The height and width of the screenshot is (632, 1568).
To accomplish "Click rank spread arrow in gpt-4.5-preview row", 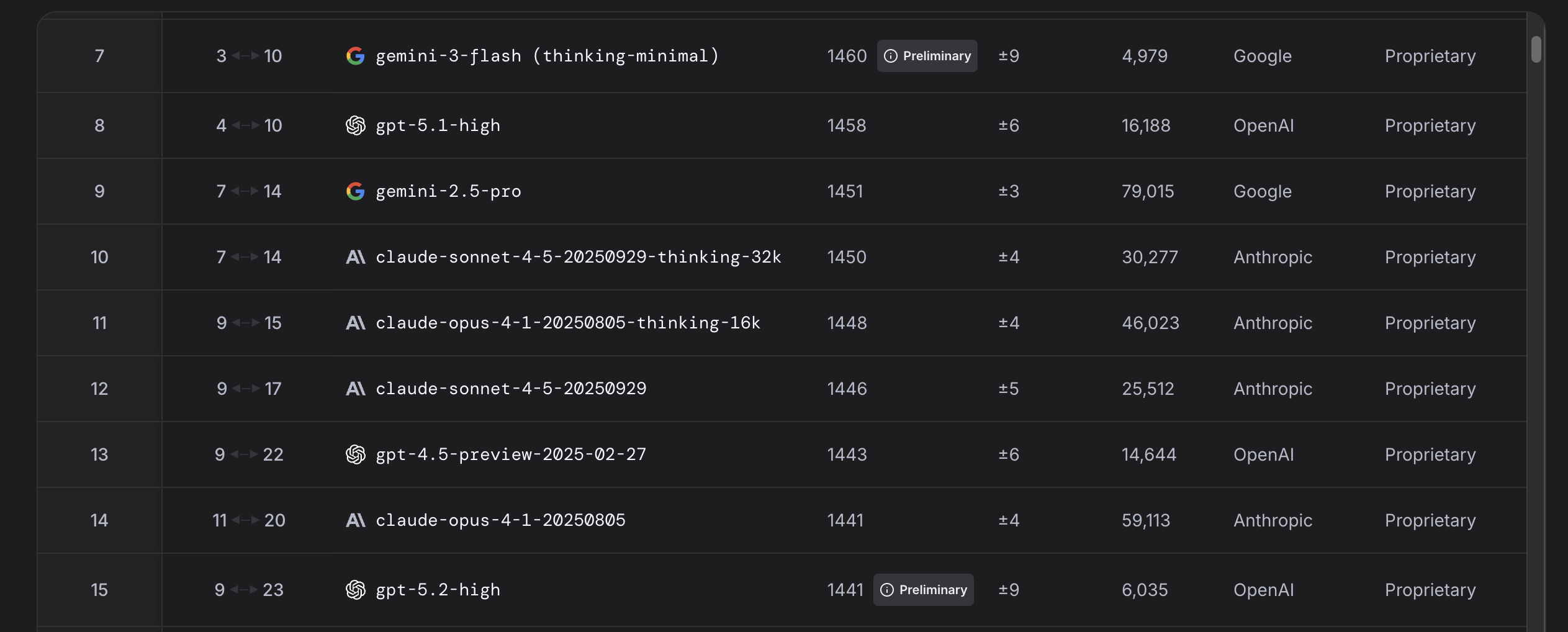I will pyautogui.click(x=244, y=454).
